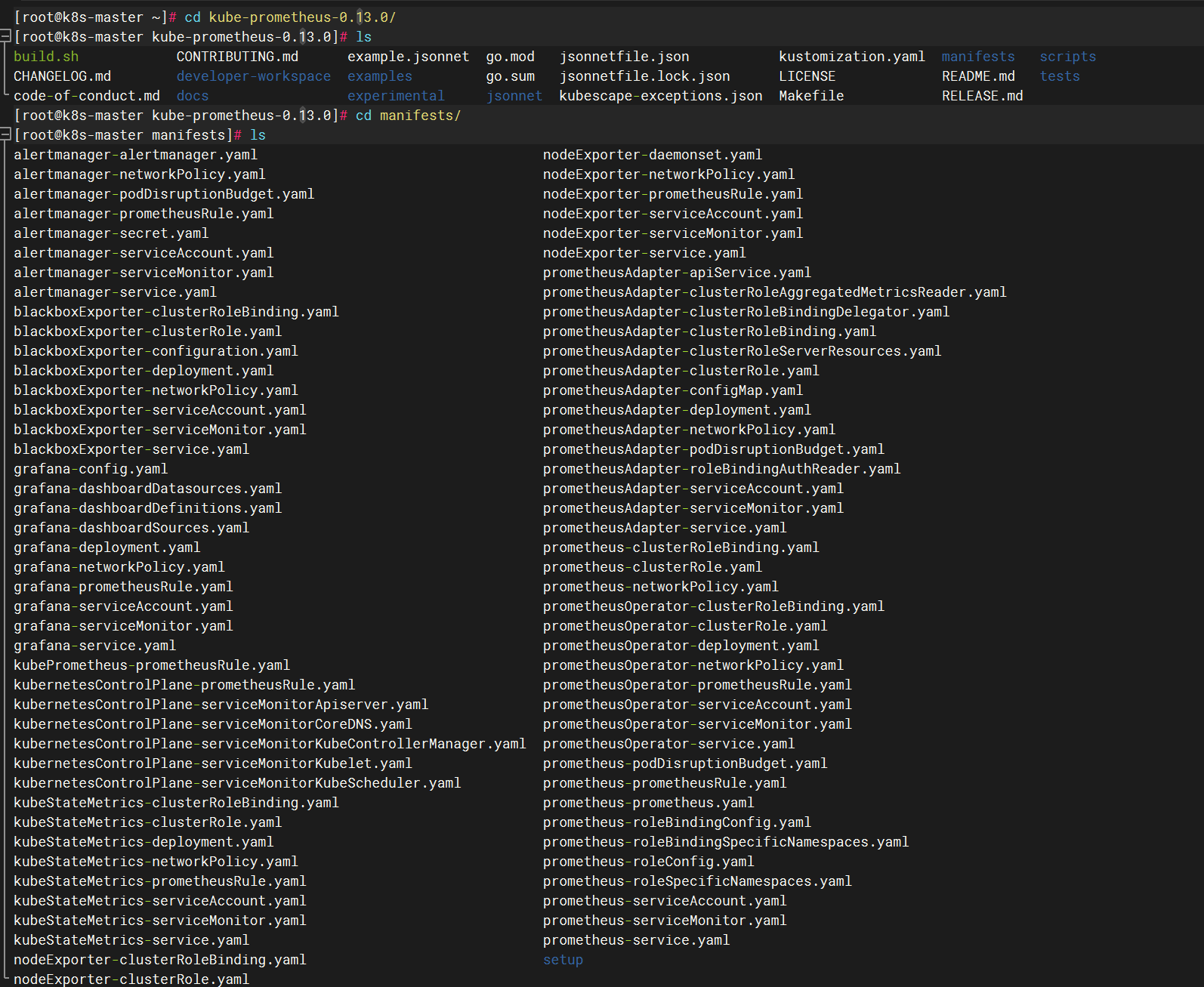
Task: Click prometheus-roleBindingSpecificNamespaces.yaml
Action: (726, 842)
